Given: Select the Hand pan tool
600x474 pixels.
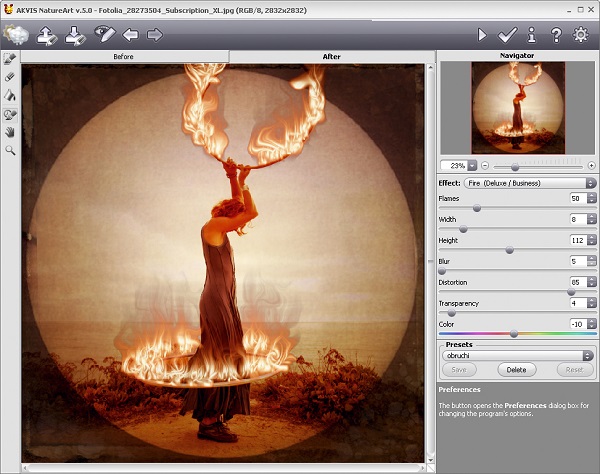Looking at the screenshot, I should pyautogui.click(x=10, y=132).
